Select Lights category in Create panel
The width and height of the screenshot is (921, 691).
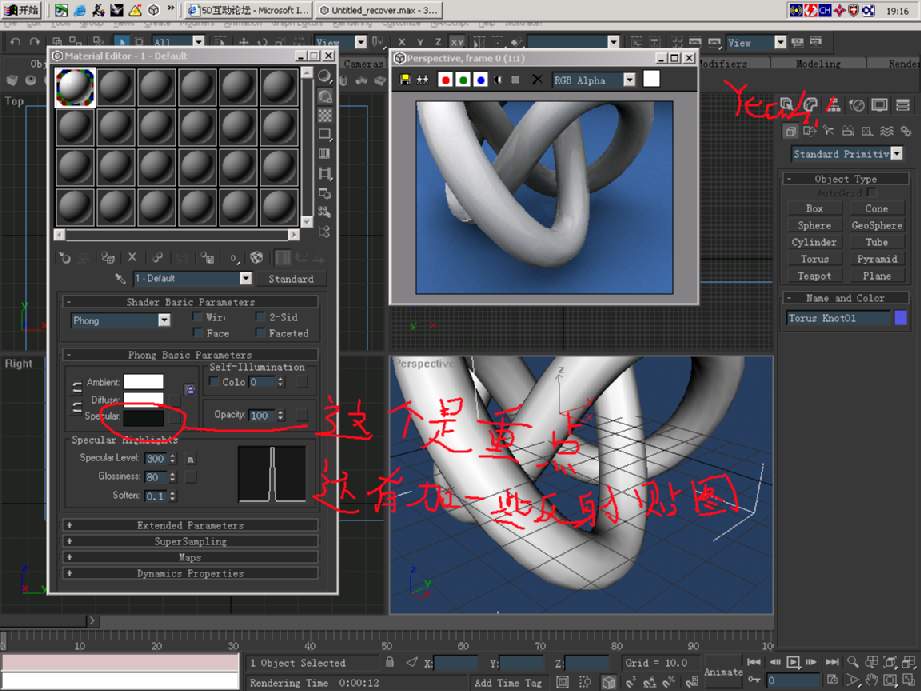[829, 130]
